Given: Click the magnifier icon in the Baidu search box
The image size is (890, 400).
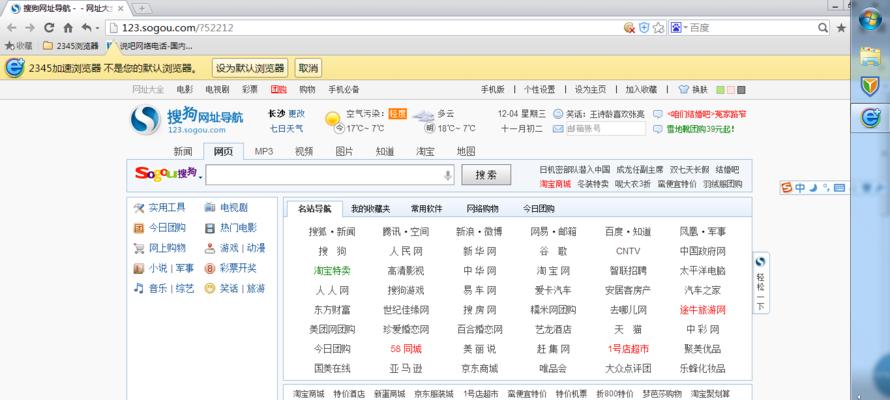Looking at the screenshot, I should 823,28.
